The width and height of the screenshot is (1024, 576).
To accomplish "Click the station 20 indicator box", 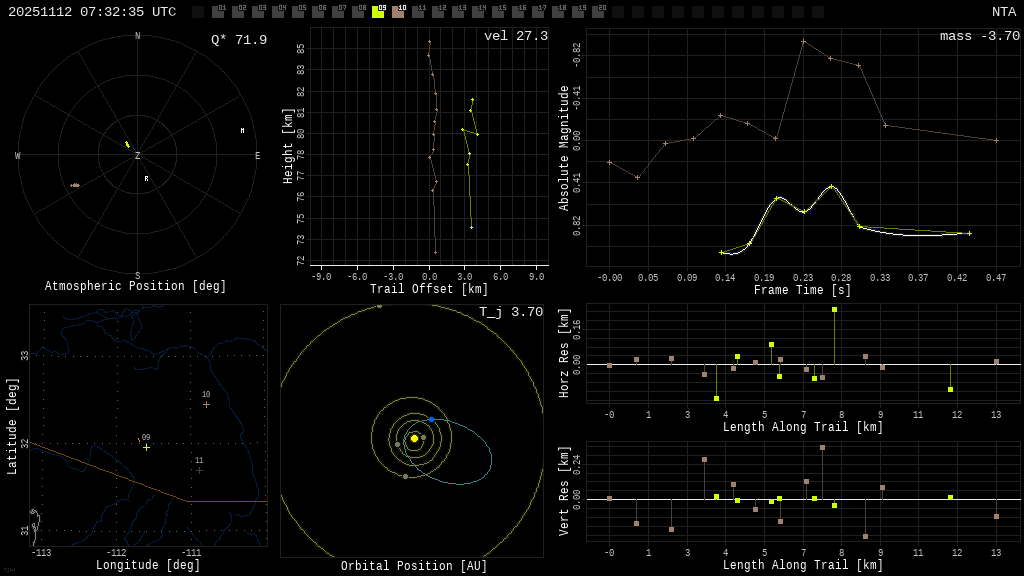I will pos(598,12).
